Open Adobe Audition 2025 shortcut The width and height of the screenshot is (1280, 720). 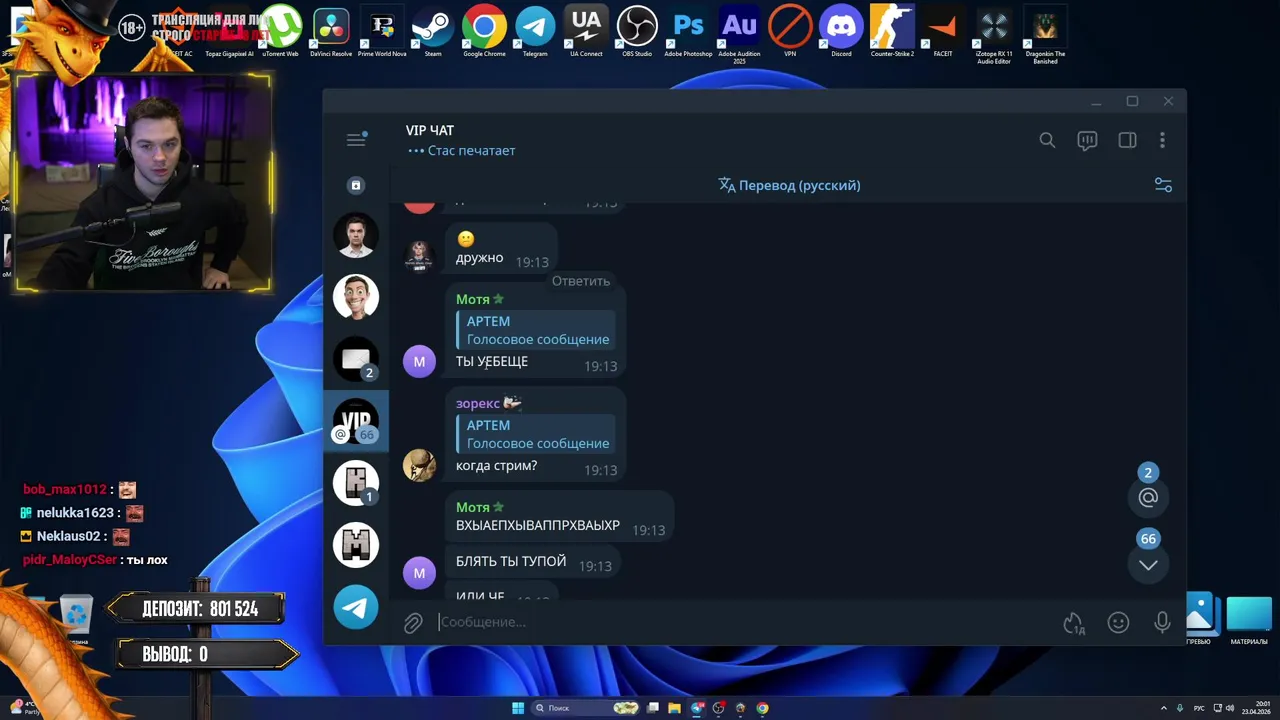pyautogui.click(x=739, y=34)
